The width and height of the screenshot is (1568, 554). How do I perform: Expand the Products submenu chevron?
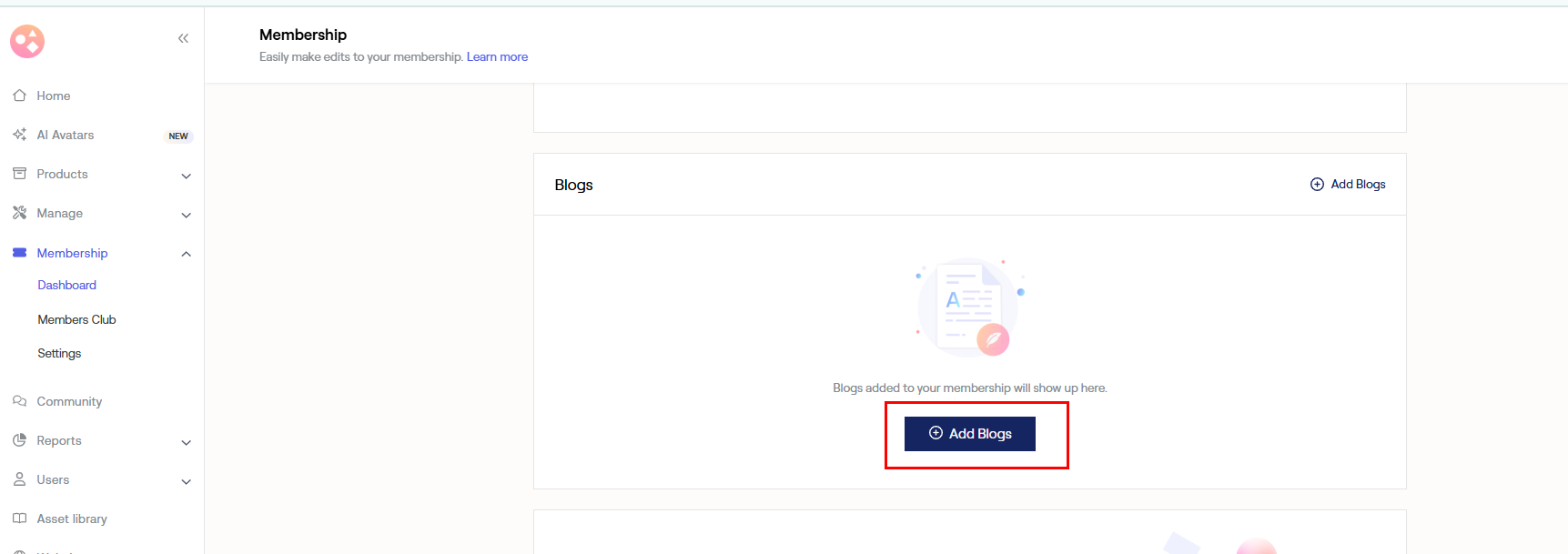(x=186, y=176)
